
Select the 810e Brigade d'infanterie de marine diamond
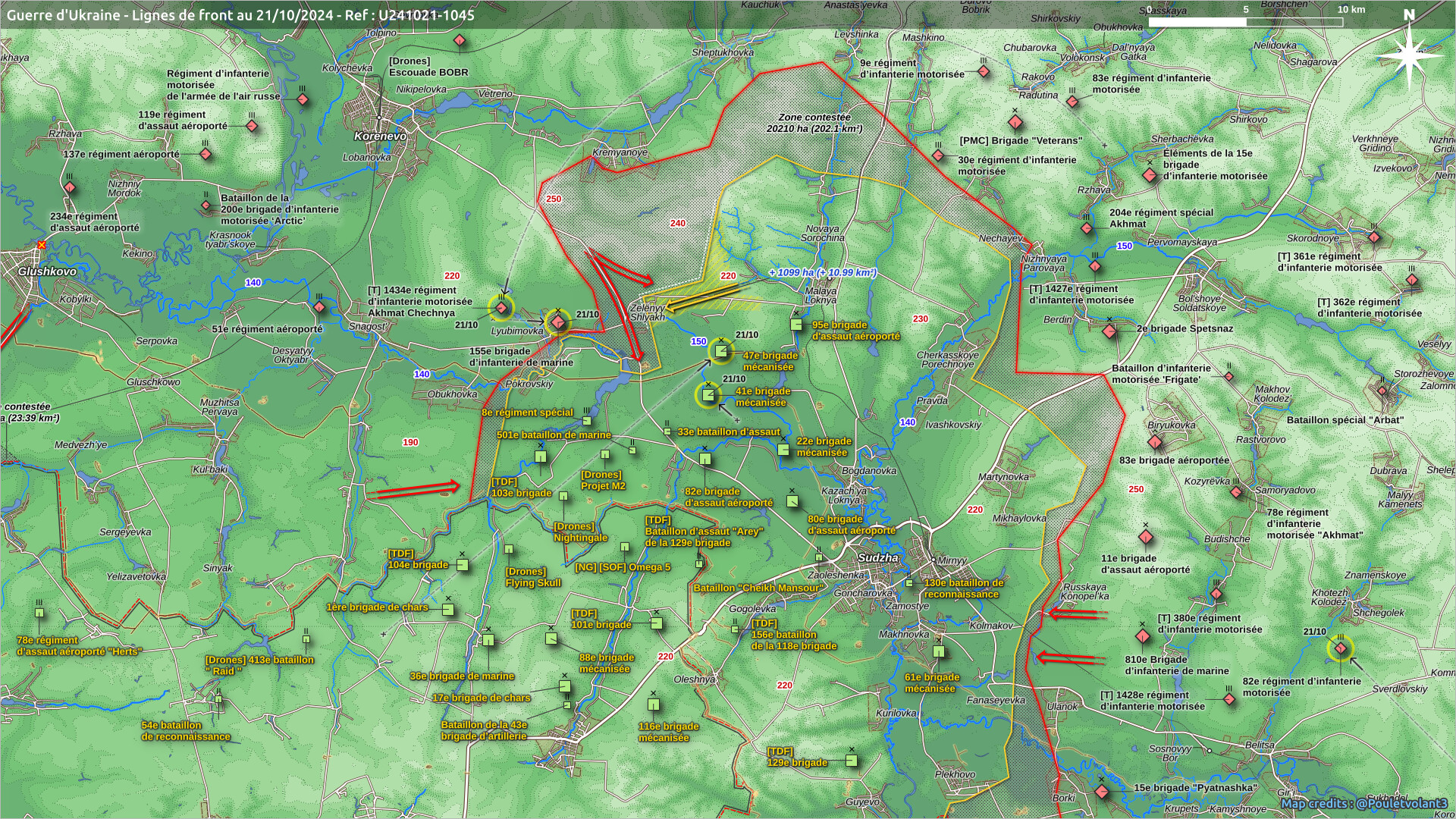pos(1143,636)
